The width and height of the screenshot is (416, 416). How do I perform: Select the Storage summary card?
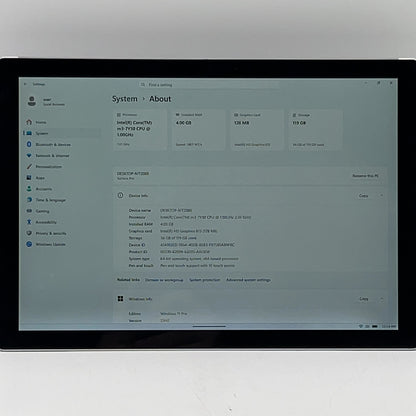click(x=315, y=130)
